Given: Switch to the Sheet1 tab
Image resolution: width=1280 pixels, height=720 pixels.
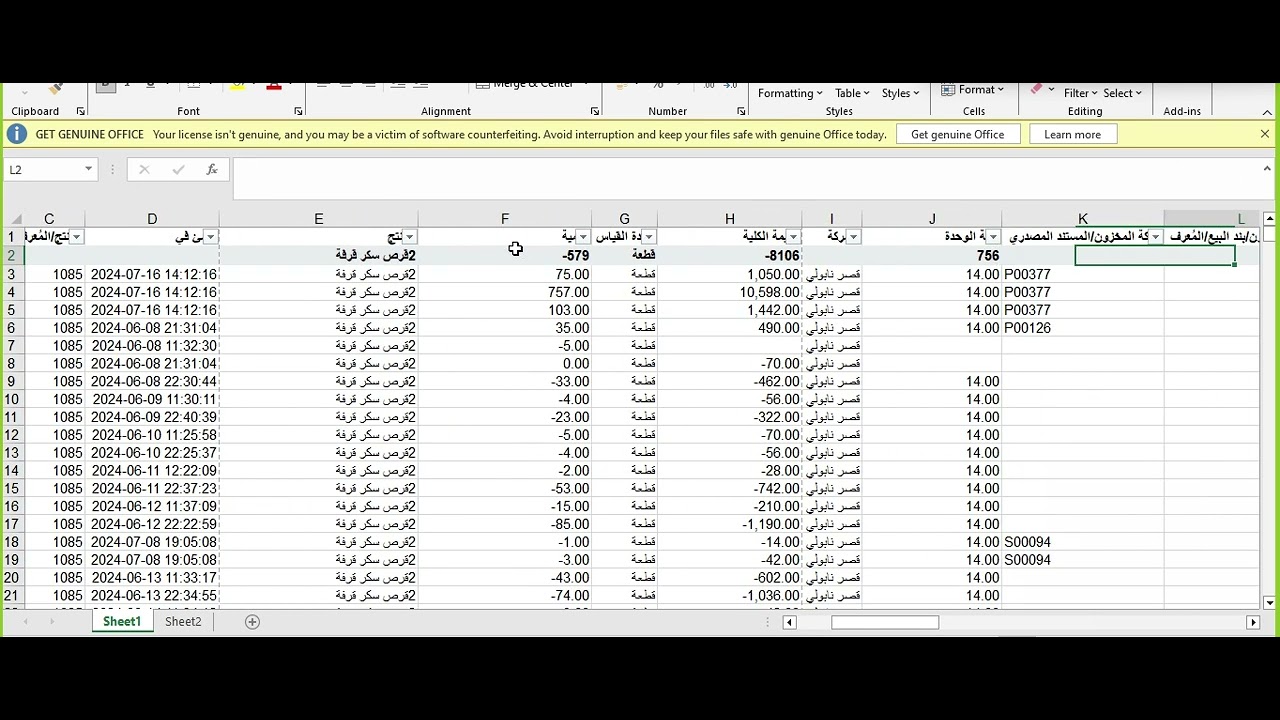Looking at the screenshot, I should pyautogui.click(x=122, y=622).
